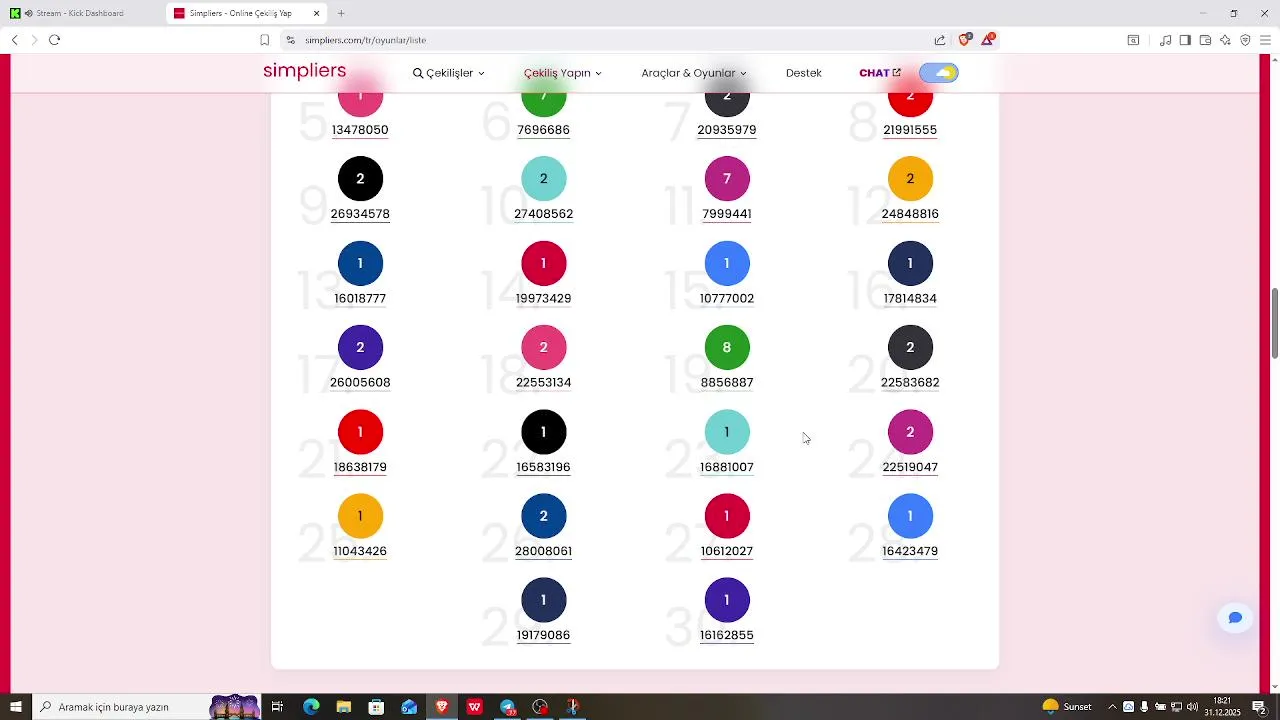Click ID text 22553134
1280x720 pixels.
(x=543, y=383)
